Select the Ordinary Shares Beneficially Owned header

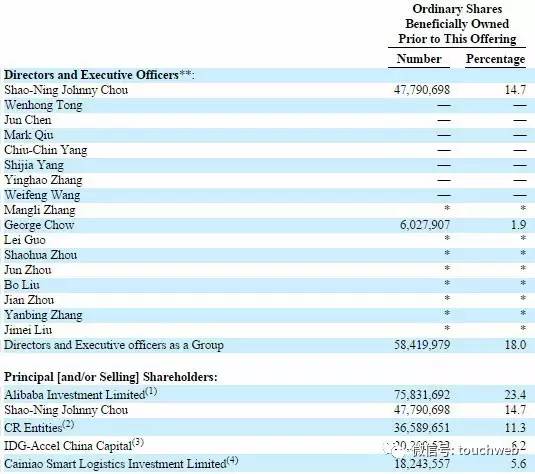tap(457, 24)
